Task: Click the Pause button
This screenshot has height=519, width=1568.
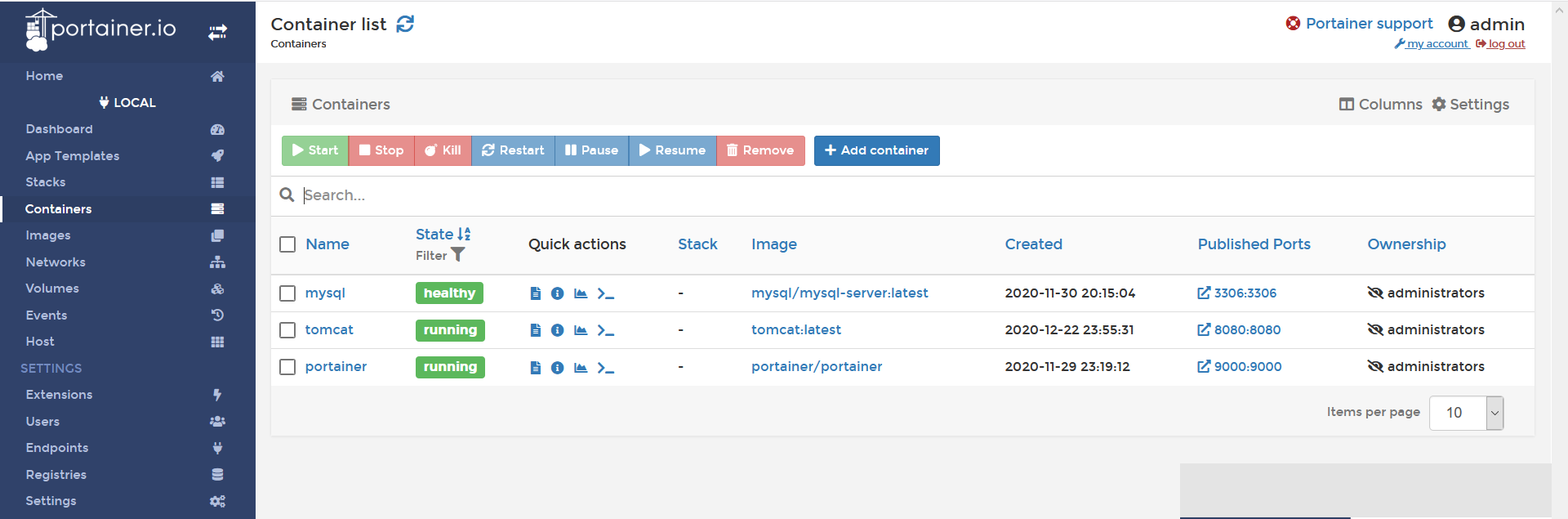Action: pyautogui.click(x=591, y=150)
